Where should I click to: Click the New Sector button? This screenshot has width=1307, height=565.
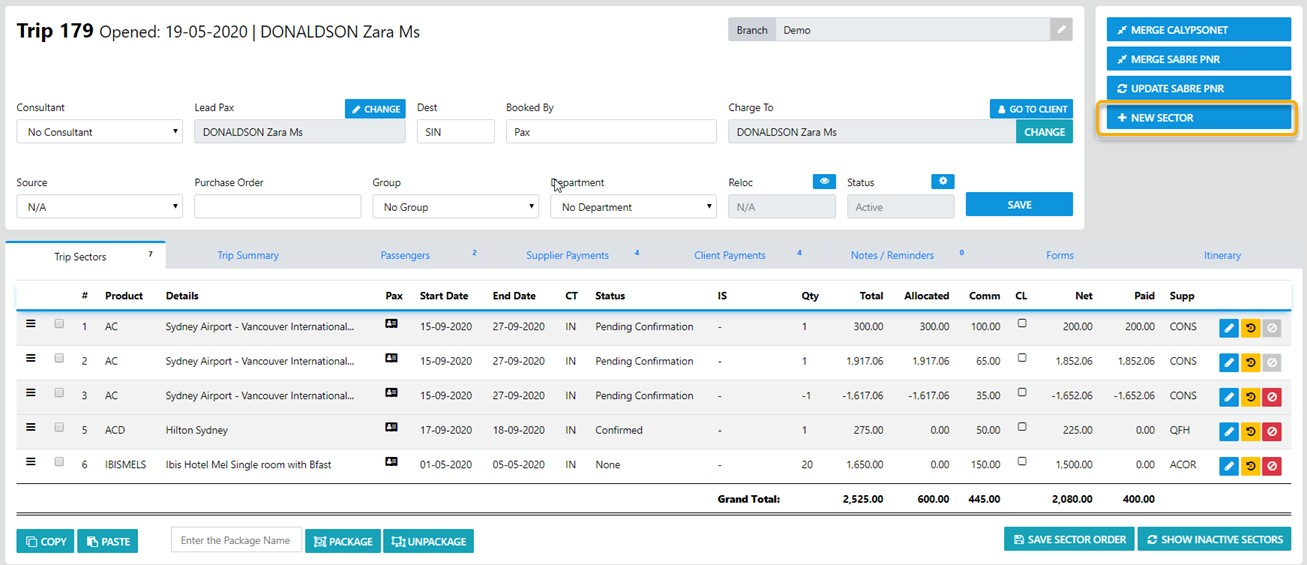point(1198,118)
